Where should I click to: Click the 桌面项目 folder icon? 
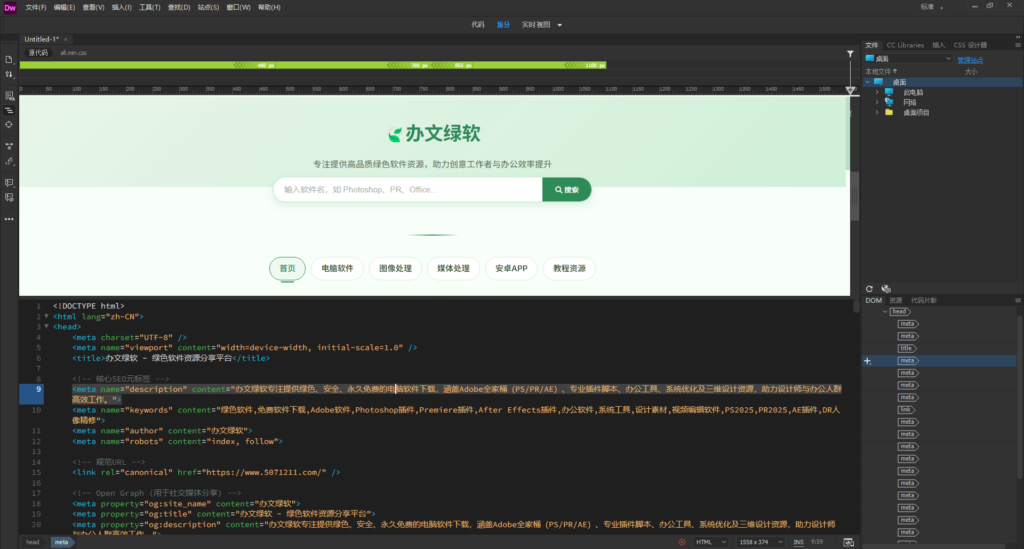pyautogui.click(x=889, y=112)
